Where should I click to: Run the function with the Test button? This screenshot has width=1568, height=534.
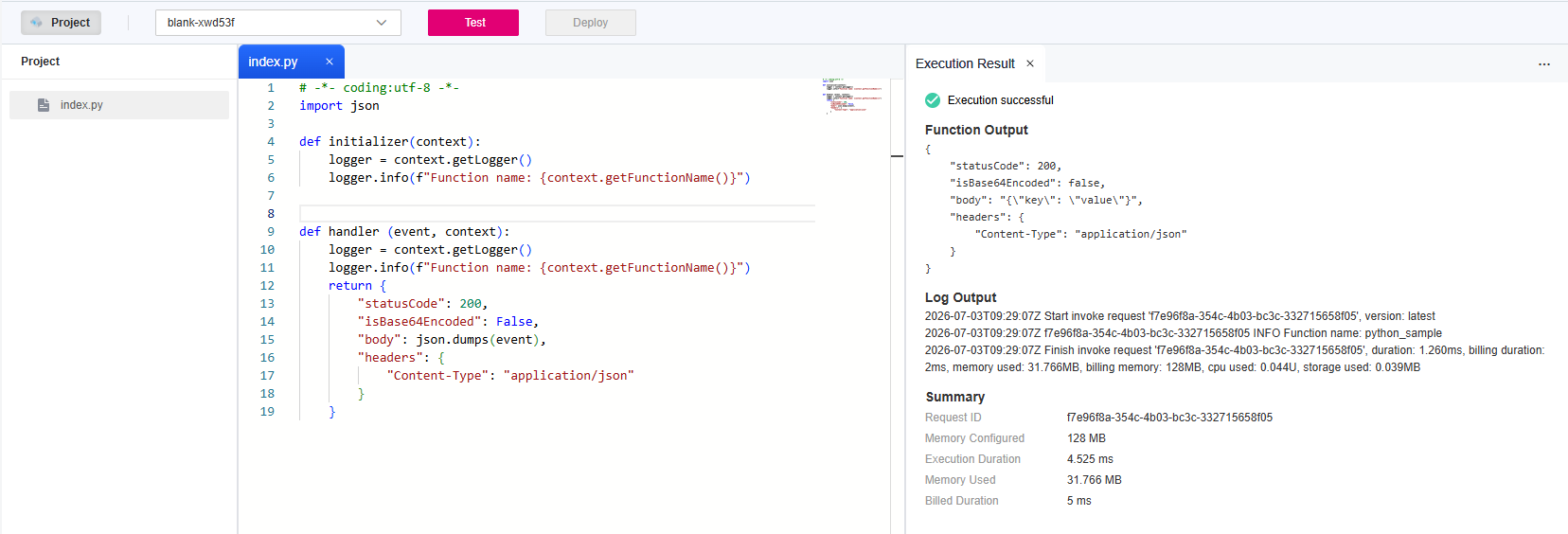(x=473, y=23)
